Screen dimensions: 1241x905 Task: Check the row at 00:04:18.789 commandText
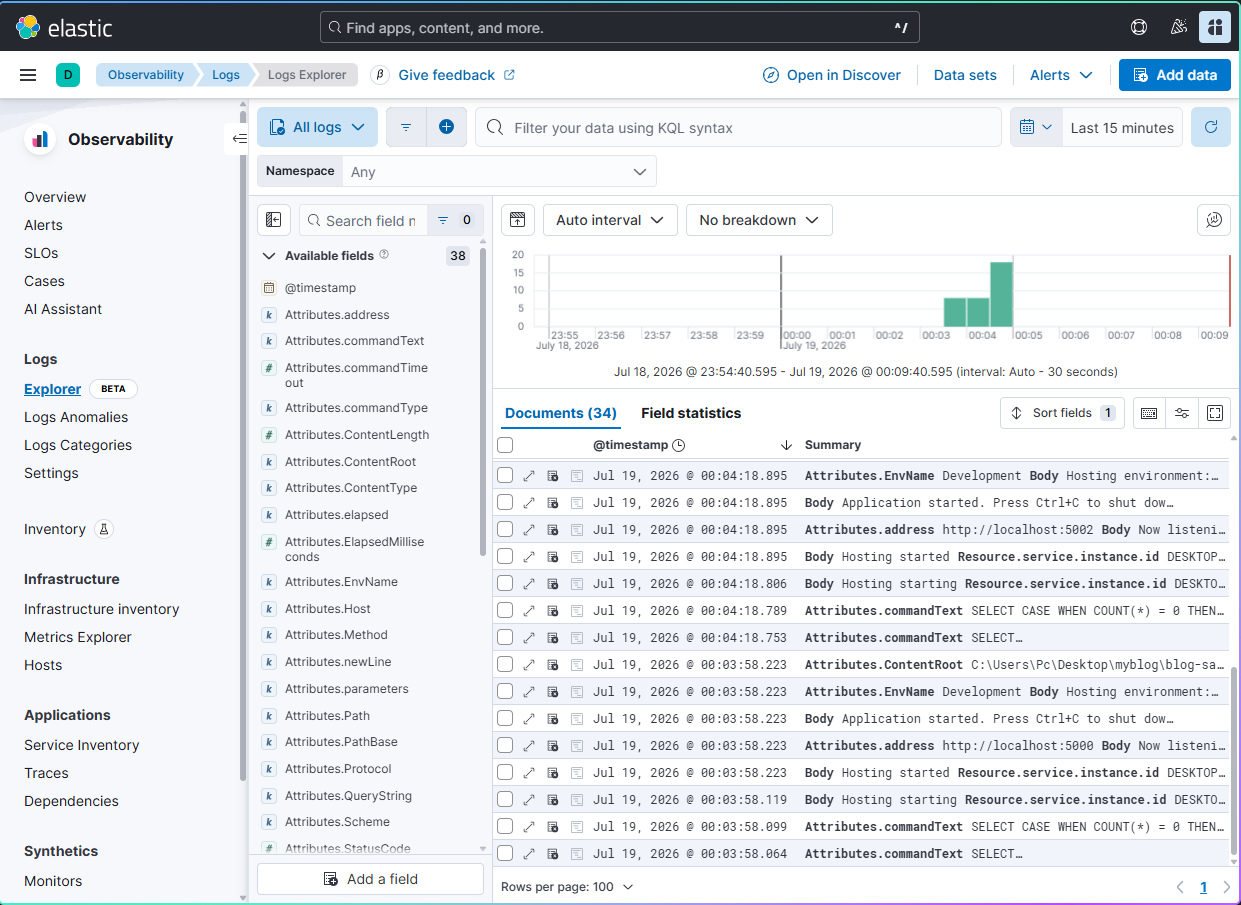pyautogui.click(x=505, y=610)
